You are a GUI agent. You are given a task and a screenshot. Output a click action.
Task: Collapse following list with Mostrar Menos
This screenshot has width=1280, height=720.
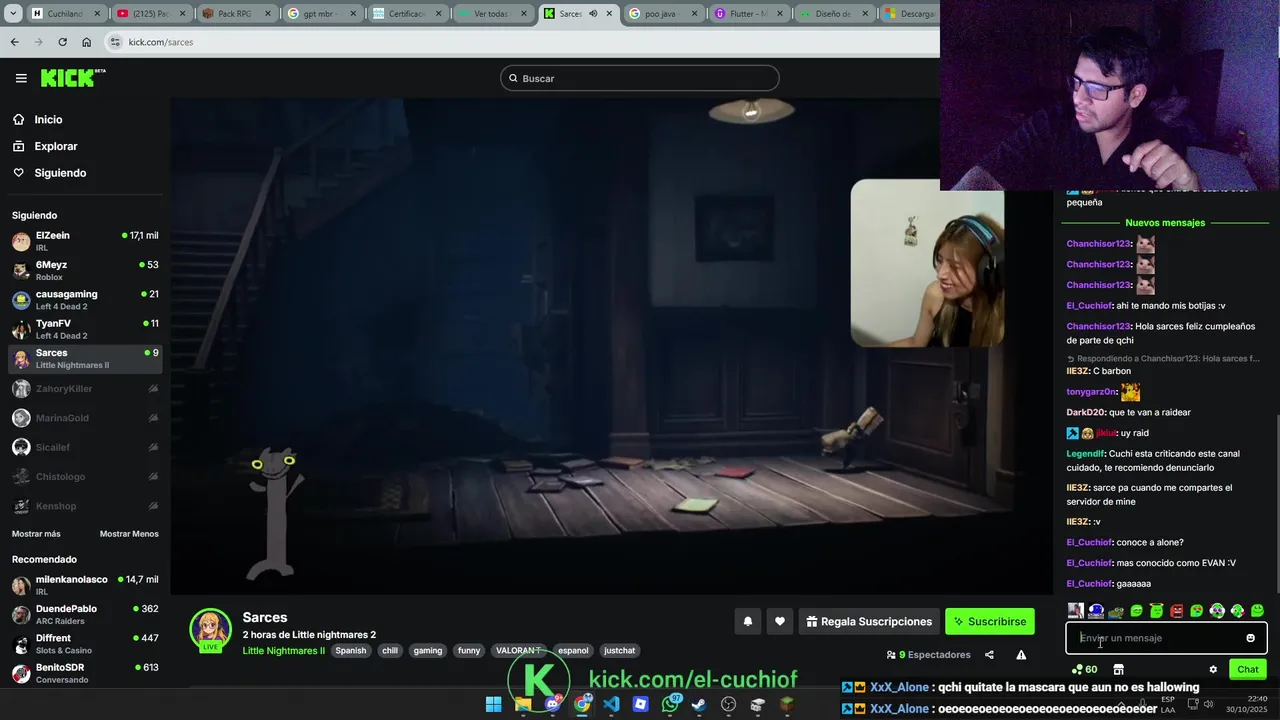coord(129,533)
